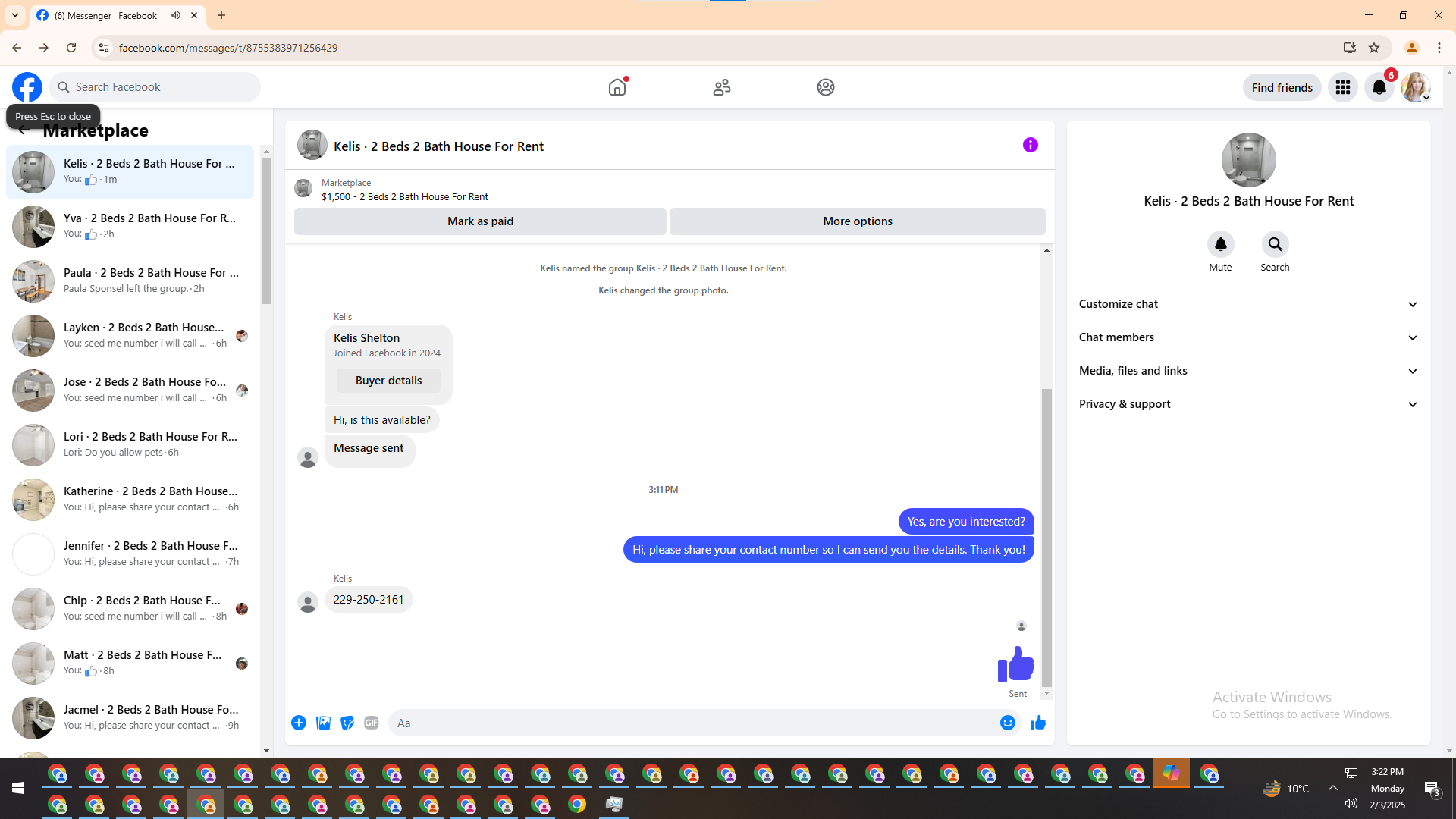Open the Windows notification center
Screen dimensions: 1456x819
(1432, 789)
